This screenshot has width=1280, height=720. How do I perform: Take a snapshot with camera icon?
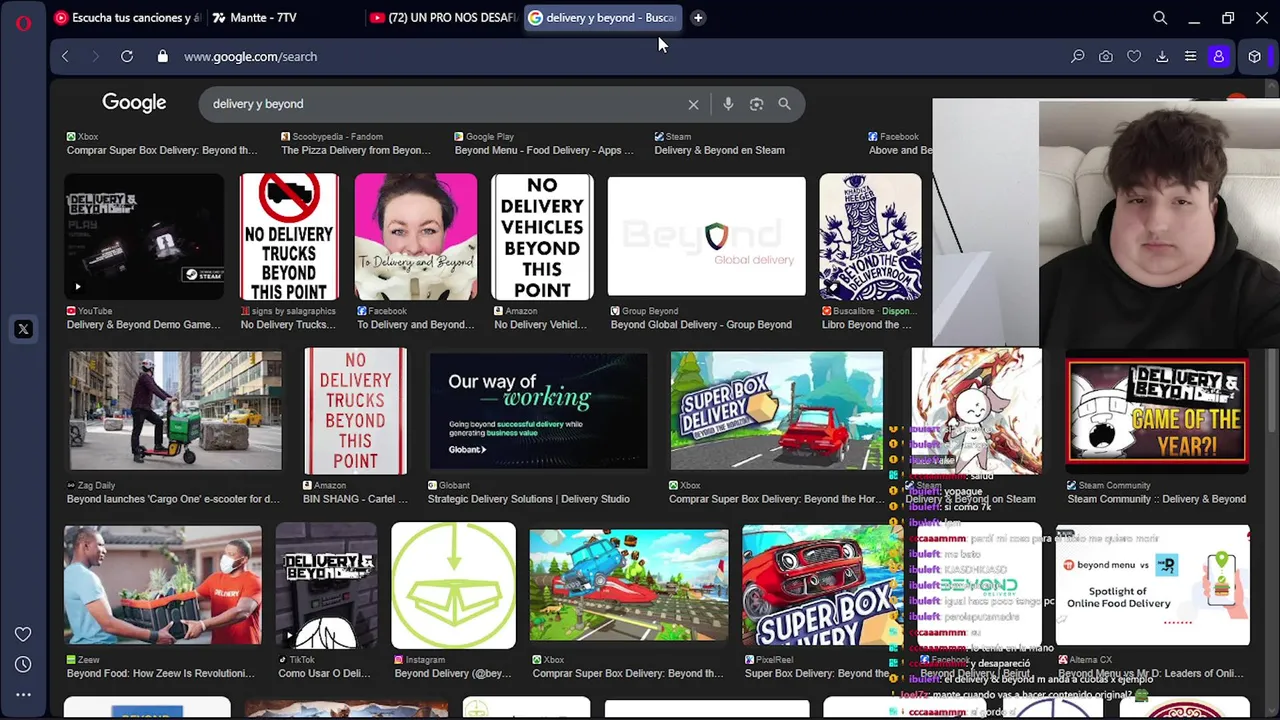click(1106, 57)
